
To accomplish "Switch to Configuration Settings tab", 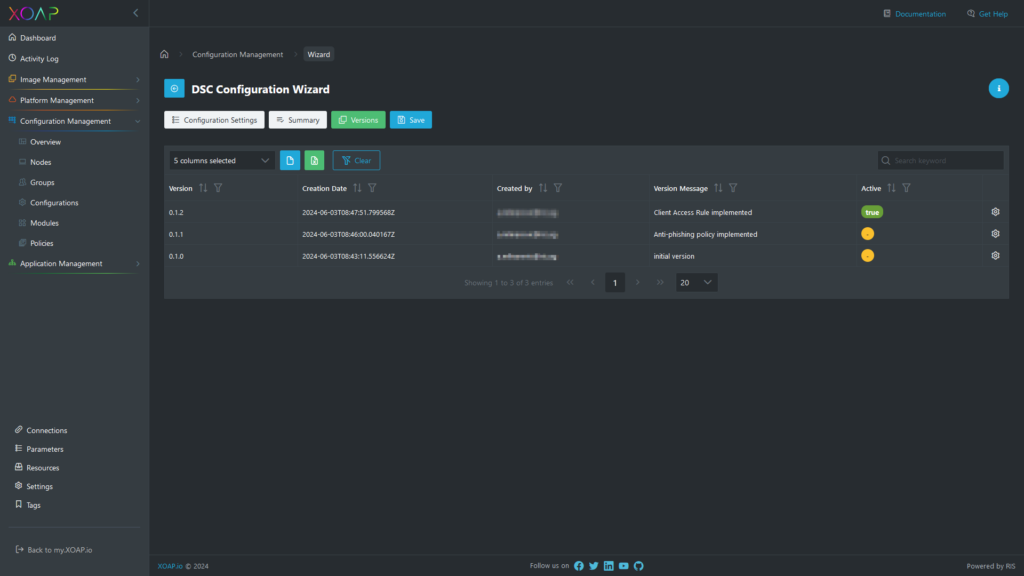I will (214, 120).
